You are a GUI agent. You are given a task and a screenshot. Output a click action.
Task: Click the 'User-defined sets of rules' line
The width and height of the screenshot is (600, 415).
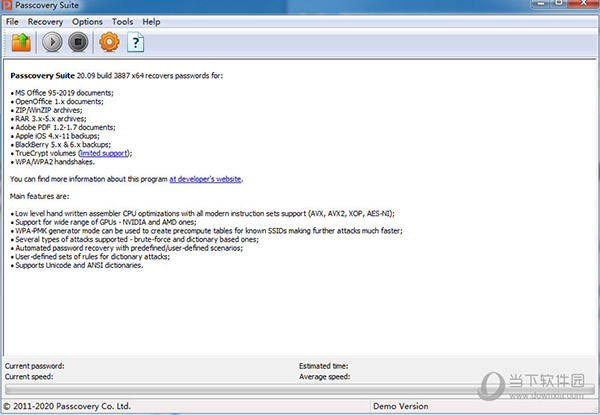(x=92, y=257)
